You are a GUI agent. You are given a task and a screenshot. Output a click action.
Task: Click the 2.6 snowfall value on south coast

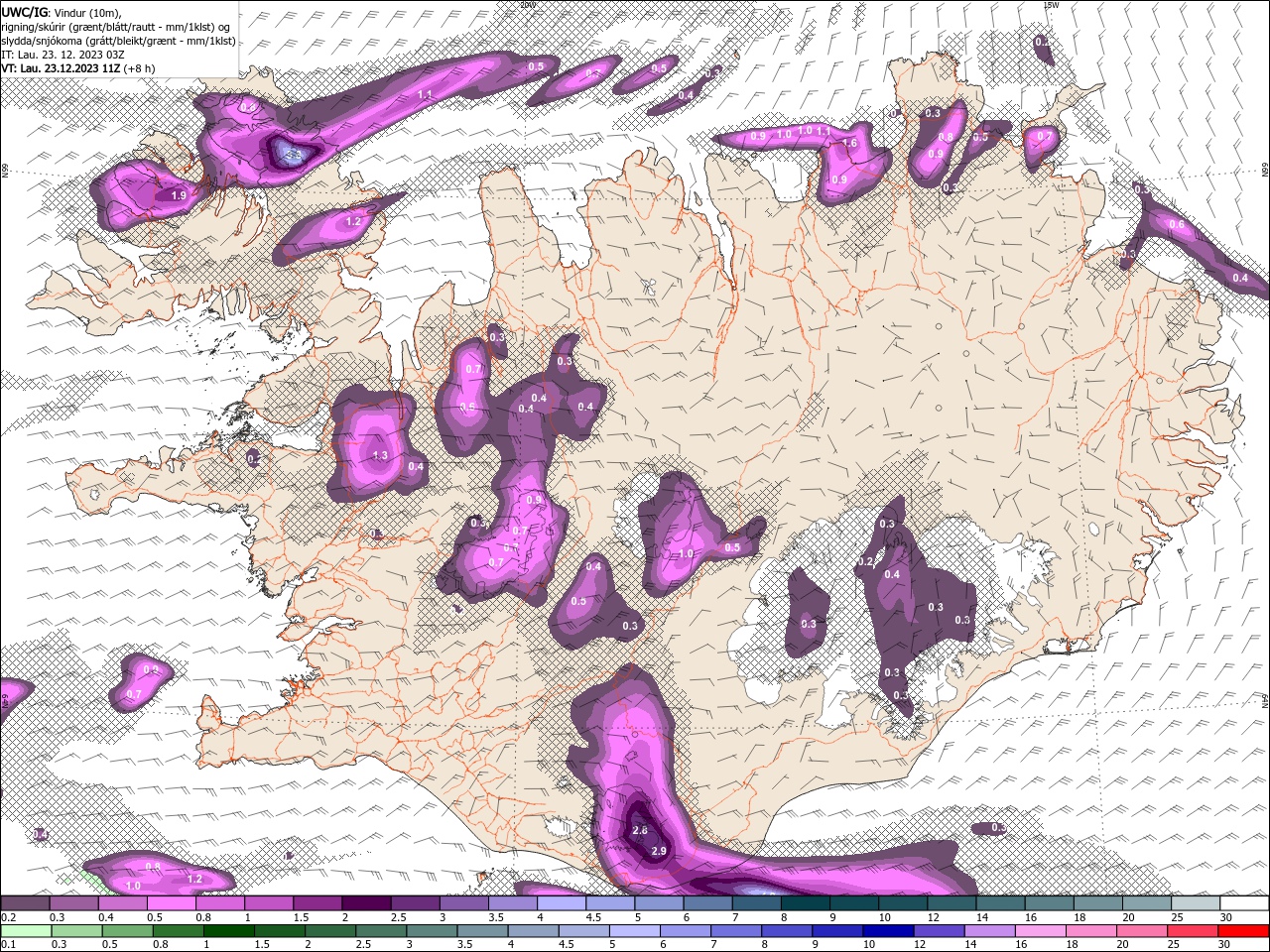pos(640,831)
